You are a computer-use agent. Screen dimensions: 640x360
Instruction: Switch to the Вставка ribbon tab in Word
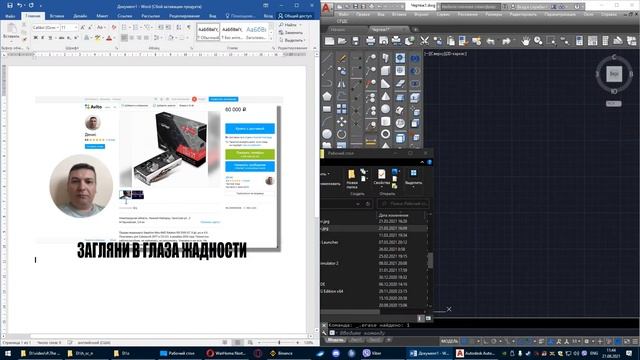(x=57, y=16)
